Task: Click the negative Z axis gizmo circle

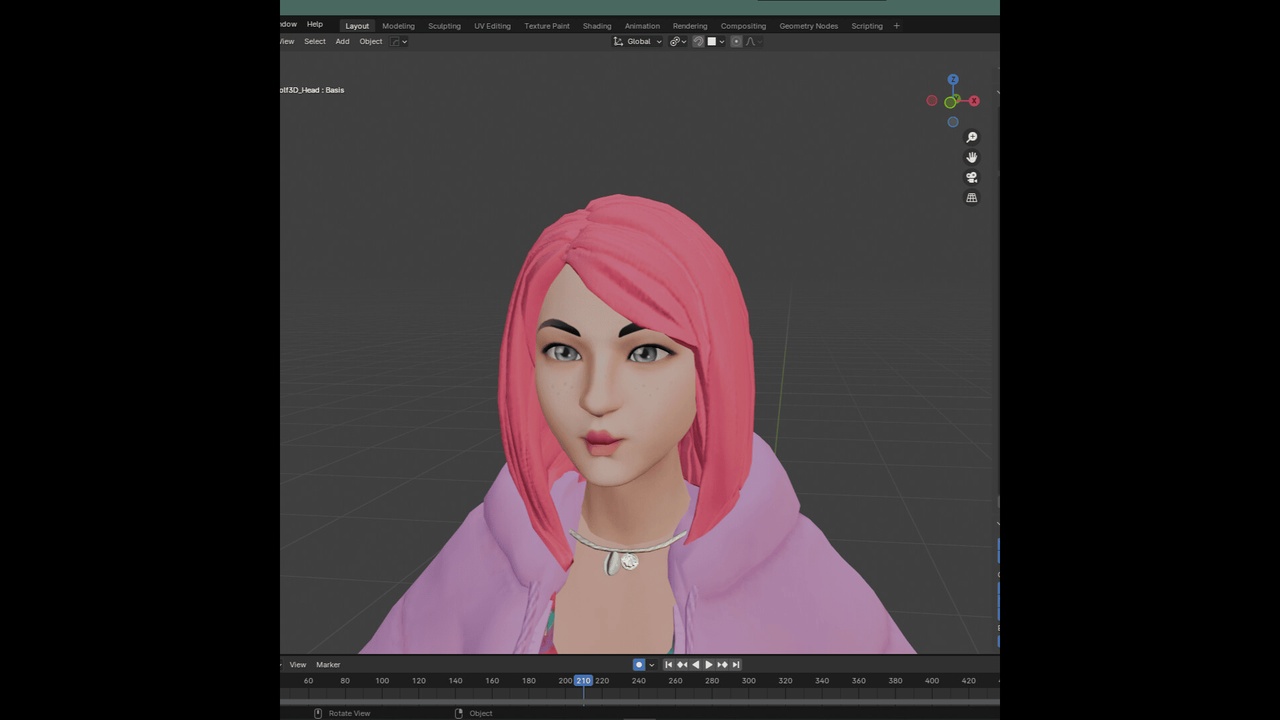Action: (953, 122)
